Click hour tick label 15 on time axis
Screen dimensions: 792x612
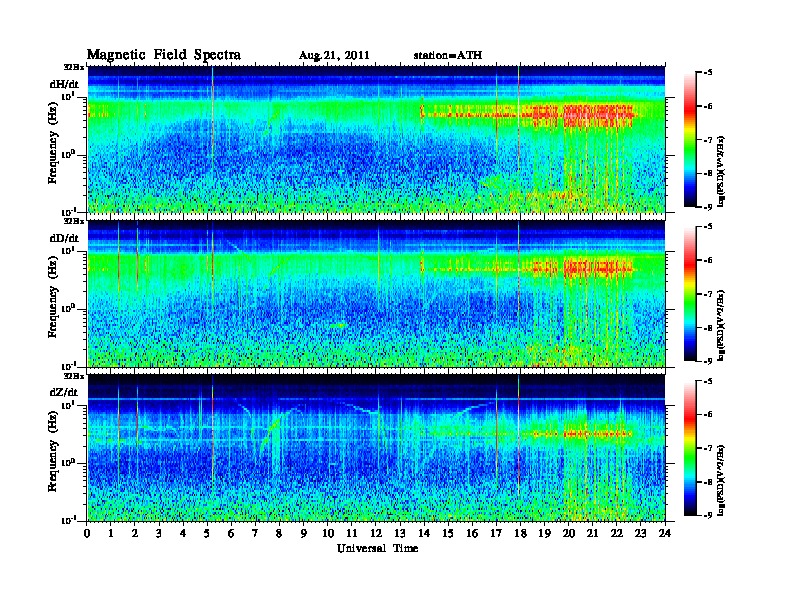click(x=448, y=533)
